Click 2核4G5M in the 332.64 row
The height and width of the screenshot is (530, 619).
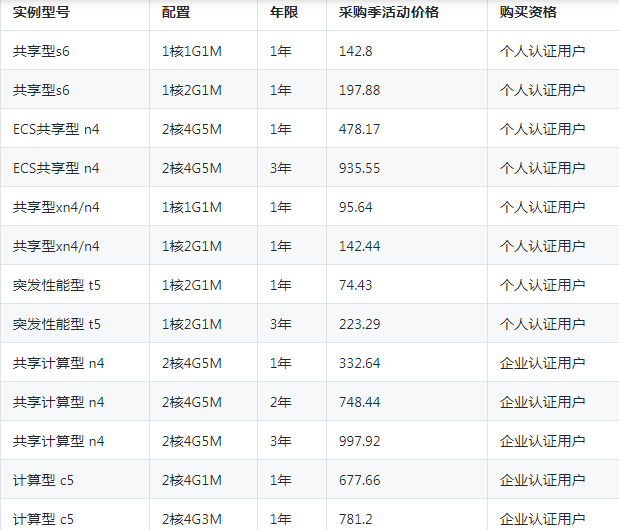click(192, 363)
